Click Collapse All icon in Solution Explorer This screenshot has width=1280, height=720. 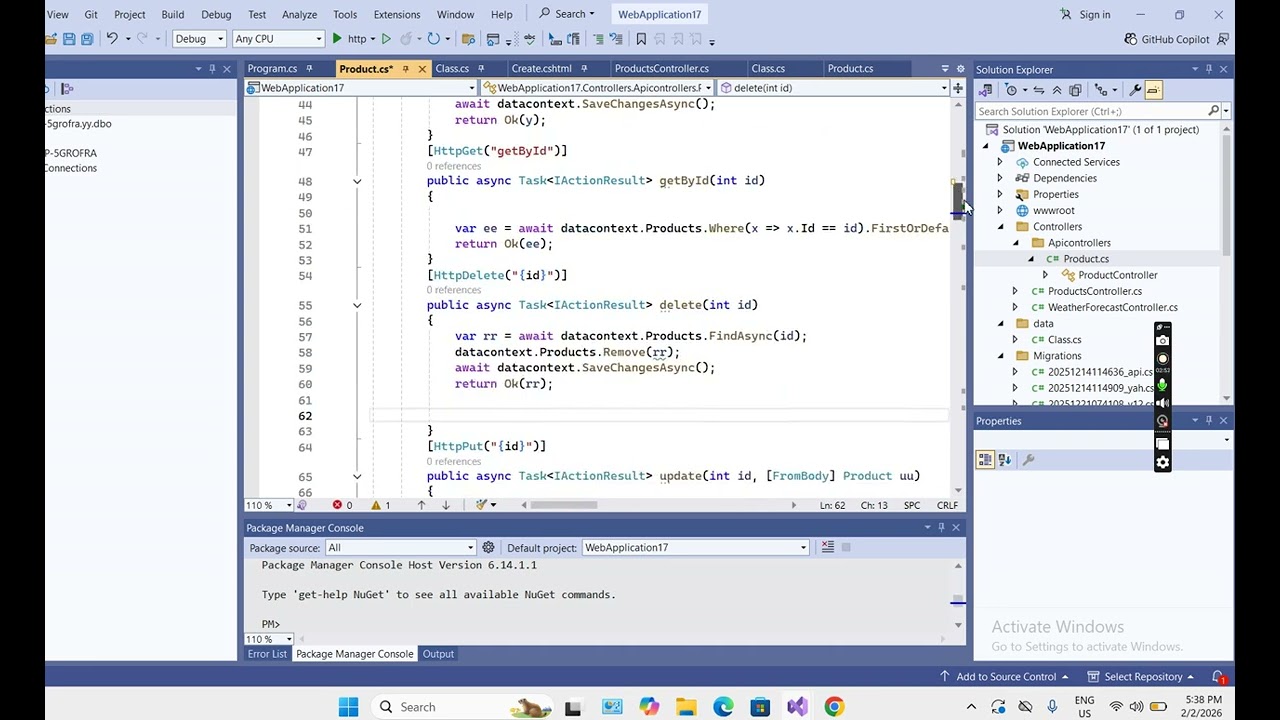1059,90
